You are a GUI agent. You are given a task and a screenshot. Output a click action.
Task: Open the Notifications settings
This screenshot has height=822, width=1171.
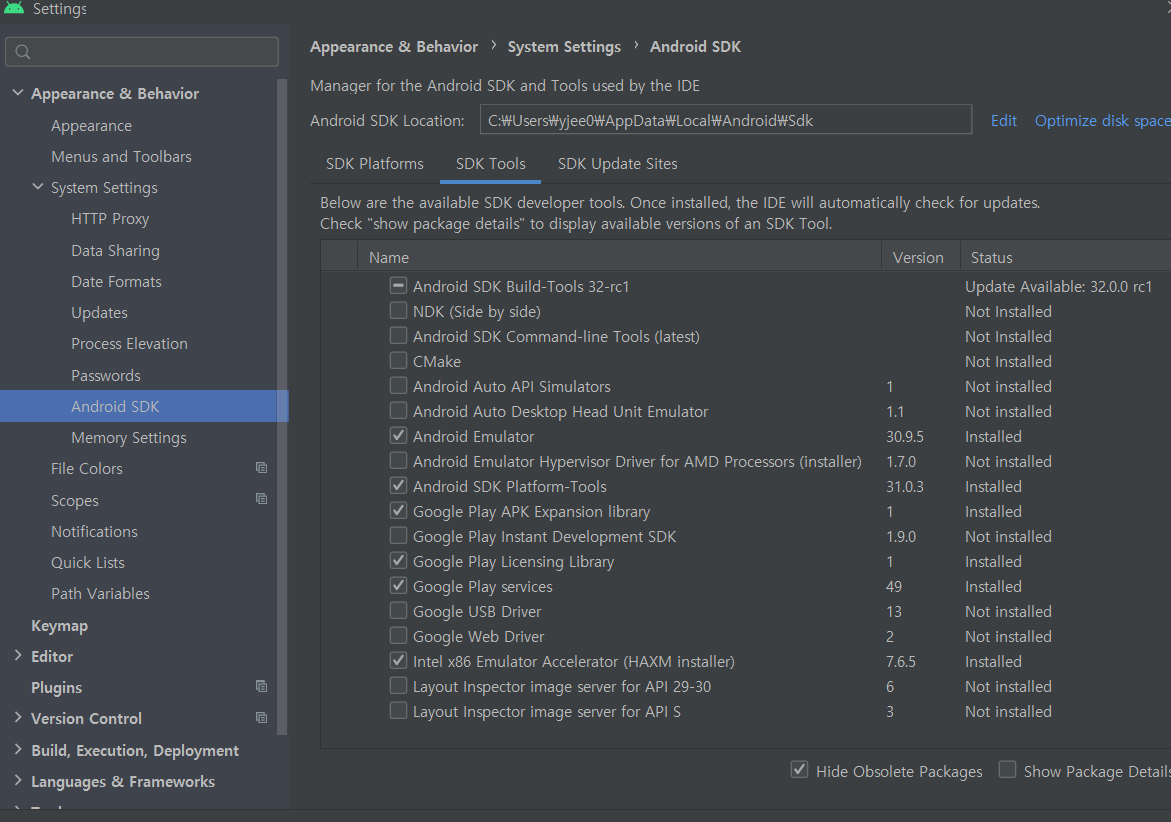(94, 532)
